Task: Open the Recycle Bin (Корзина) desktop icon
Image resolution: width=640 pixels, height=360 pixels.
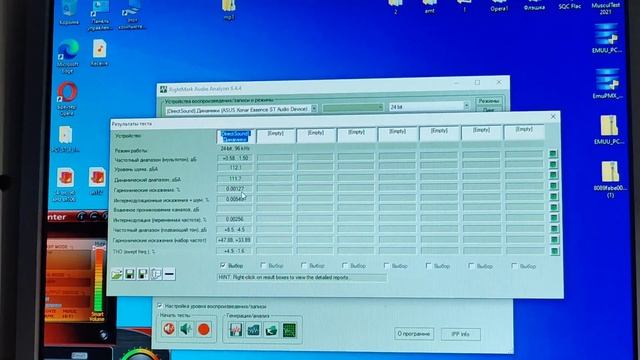Action: tap(69, 13)
